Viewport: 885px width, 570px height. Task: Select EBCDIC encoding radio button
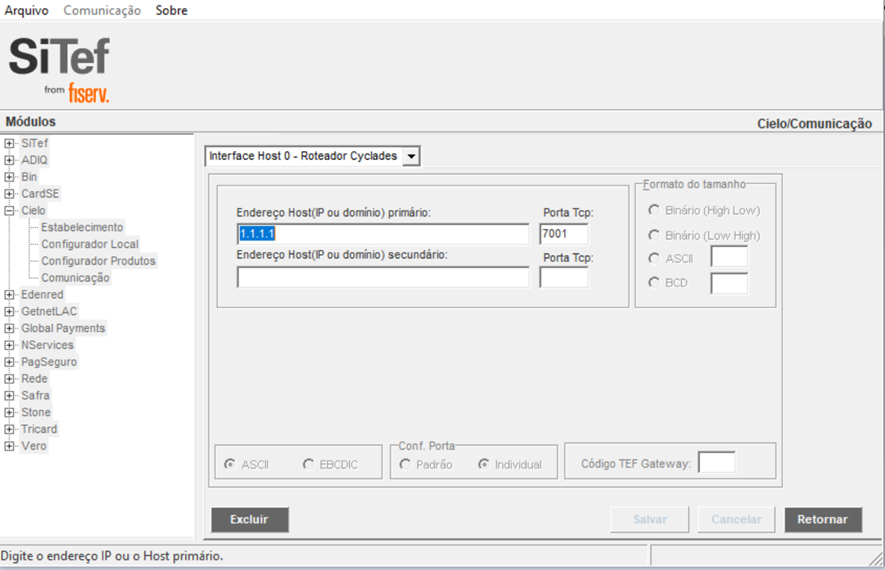(308, 464)
